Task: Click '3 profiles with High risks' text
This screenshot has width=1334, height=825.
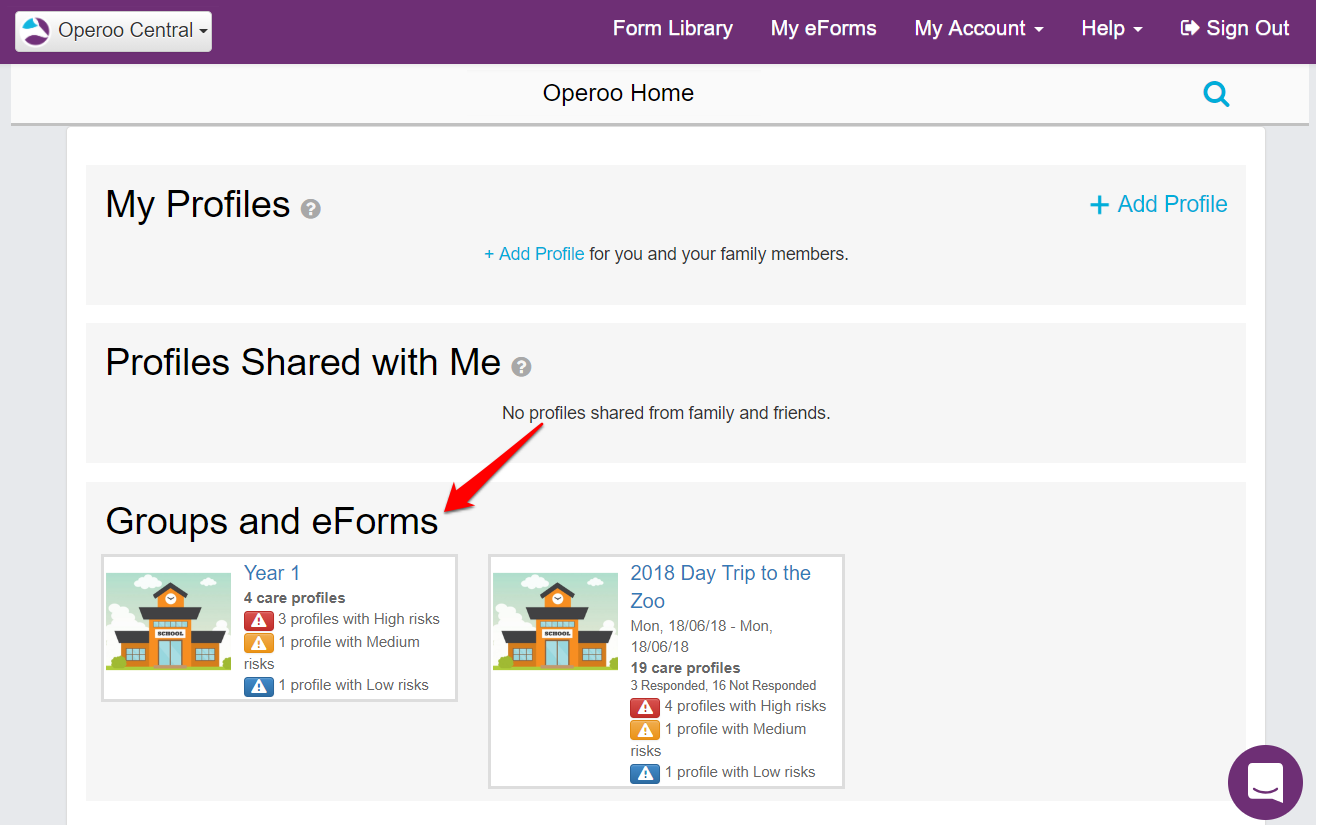Action: point(359,620)
